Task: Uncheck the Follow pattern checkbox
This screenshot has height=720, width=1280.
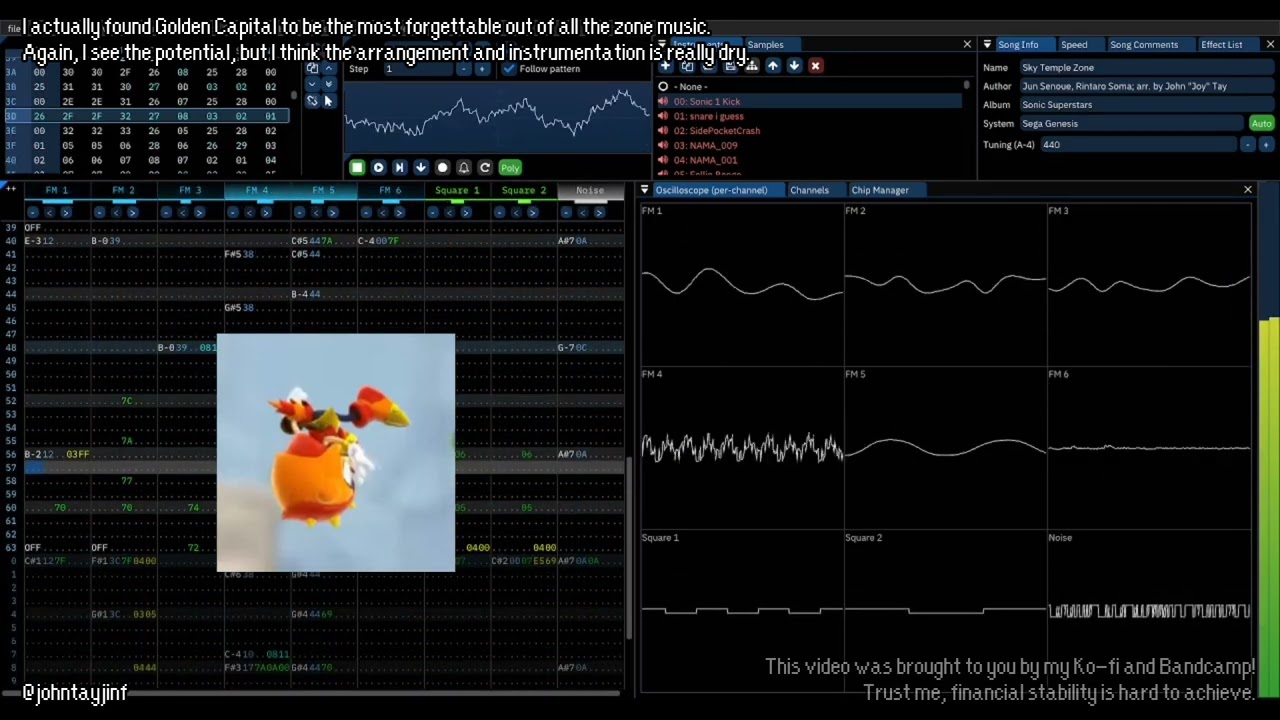Action: pos(509,69)
